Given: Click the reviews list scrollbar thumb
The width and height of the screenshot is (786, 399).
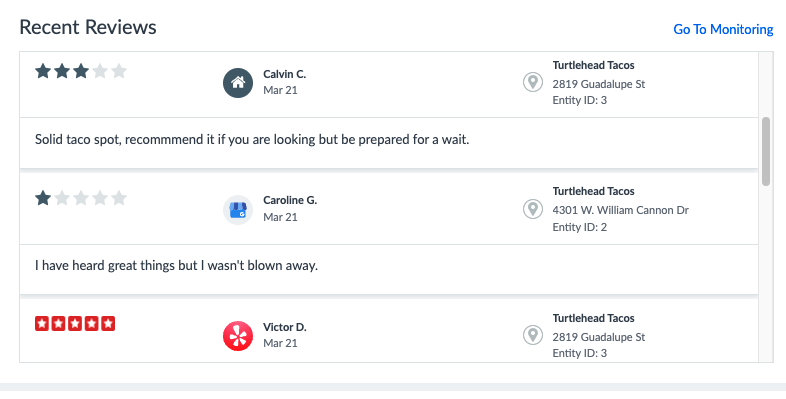Looking at the screenshot, I should point(765,152).
